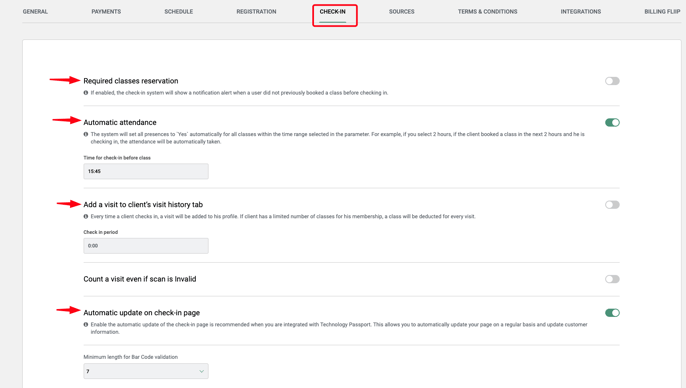The height and width of the screenshot is (388, 686).
Task: Click info icon under Required classes reservation
Action: 86,93
